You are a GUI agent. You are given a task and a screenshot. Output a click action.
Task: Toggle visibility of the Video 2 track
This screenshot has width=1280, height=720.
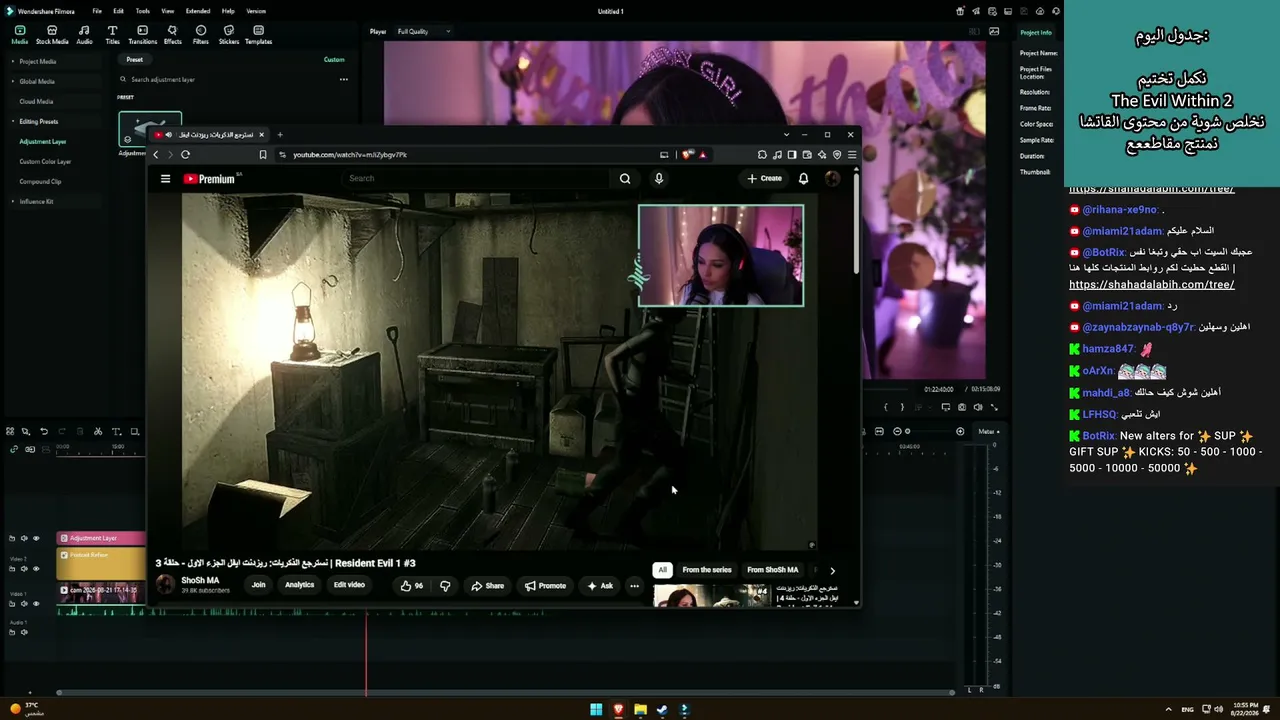(x=36, y=569)
